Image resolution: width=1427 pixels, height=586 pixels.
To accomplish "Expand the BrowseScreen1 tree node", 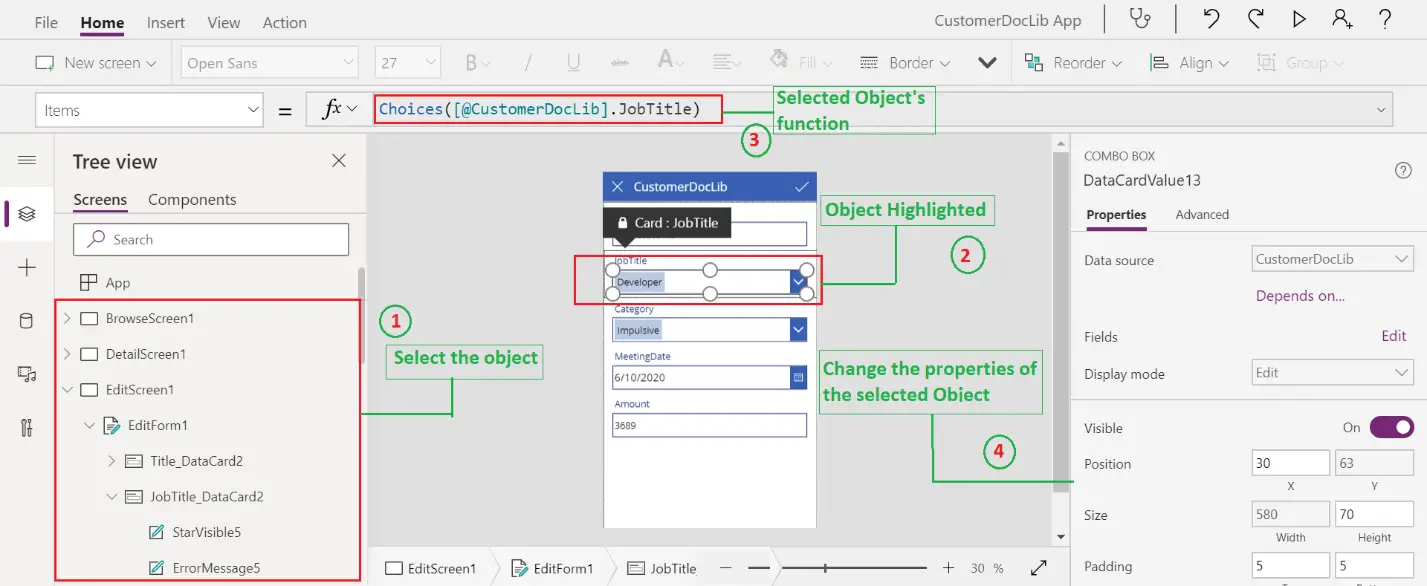I will (67, 318).
